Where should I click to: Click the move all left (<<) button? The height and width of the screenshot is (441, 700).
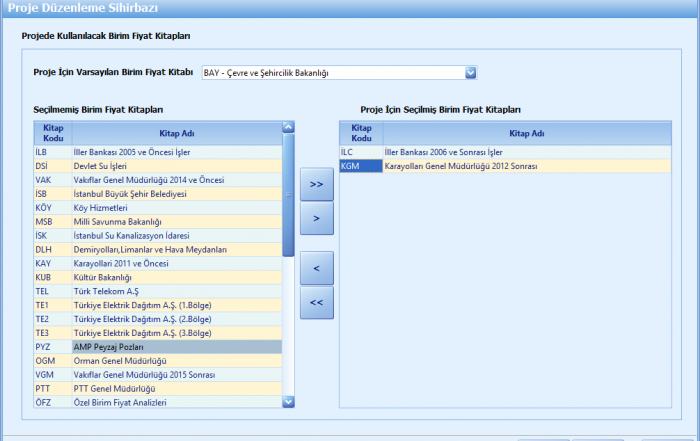316,302
